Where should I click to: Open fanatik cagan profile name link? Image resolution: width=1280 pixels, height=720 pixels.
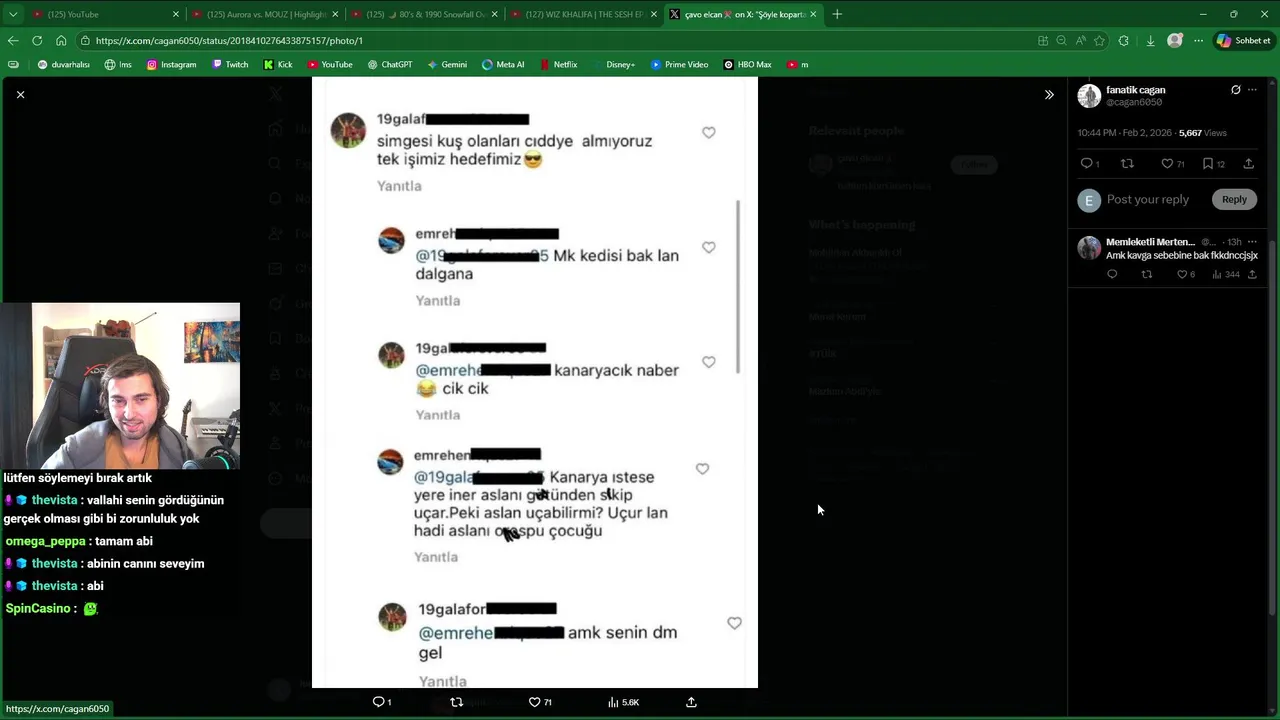pos(1136,90)
